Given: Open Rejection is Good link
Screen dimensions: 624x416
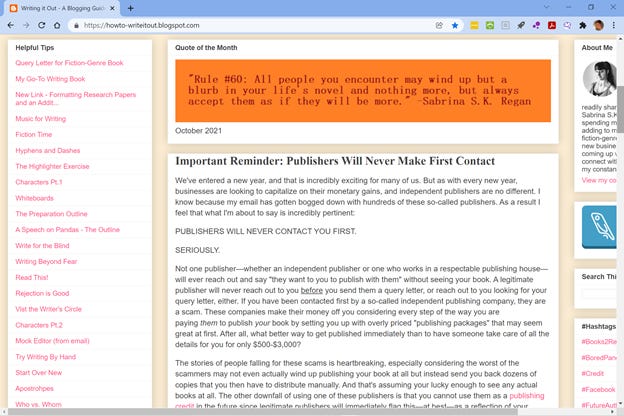Looking at the screenshot, I should tap(42, 293).
